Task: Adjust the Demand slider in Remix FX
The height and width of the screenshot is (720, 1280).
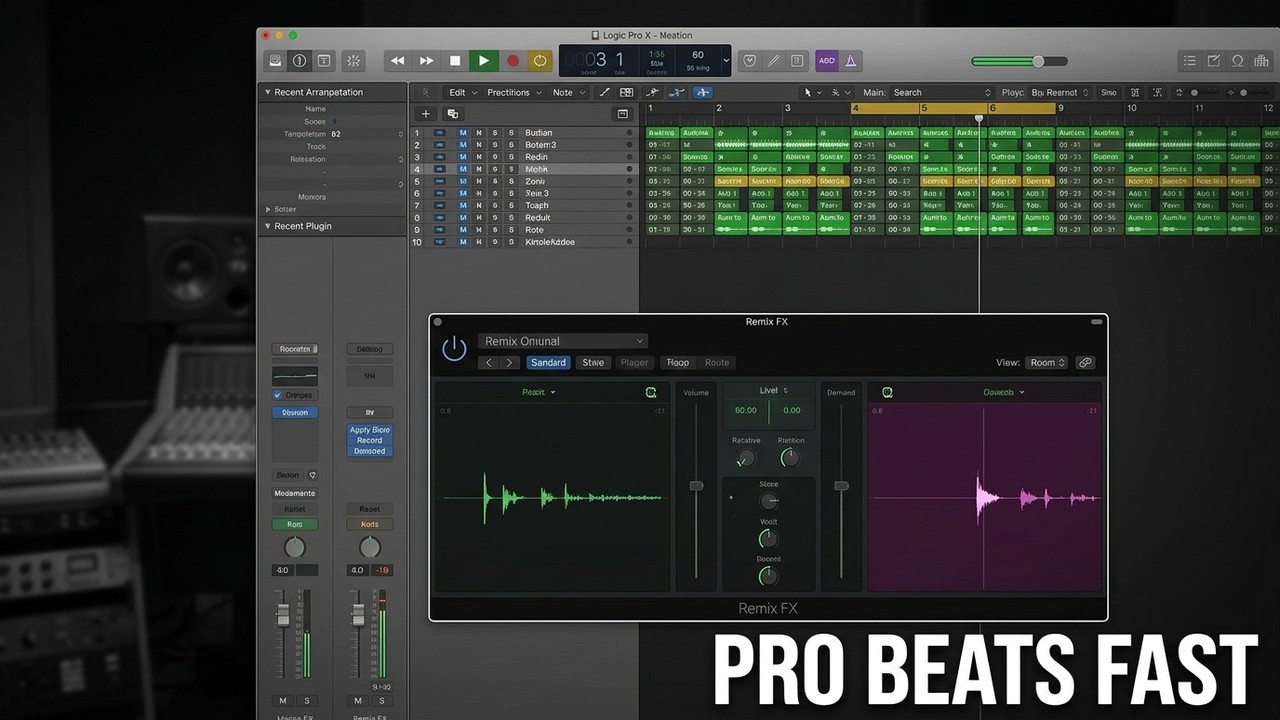Action: click(x=841, y=486)
